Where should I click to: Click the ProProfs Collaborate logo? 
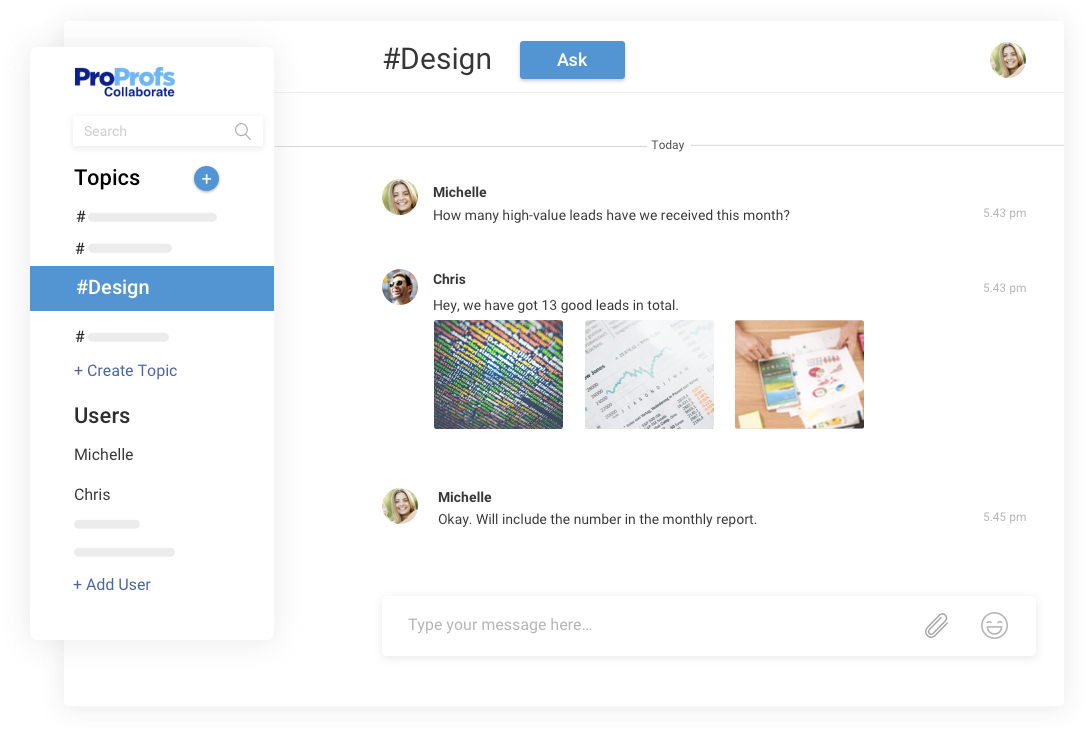click(x=125, y=82)
